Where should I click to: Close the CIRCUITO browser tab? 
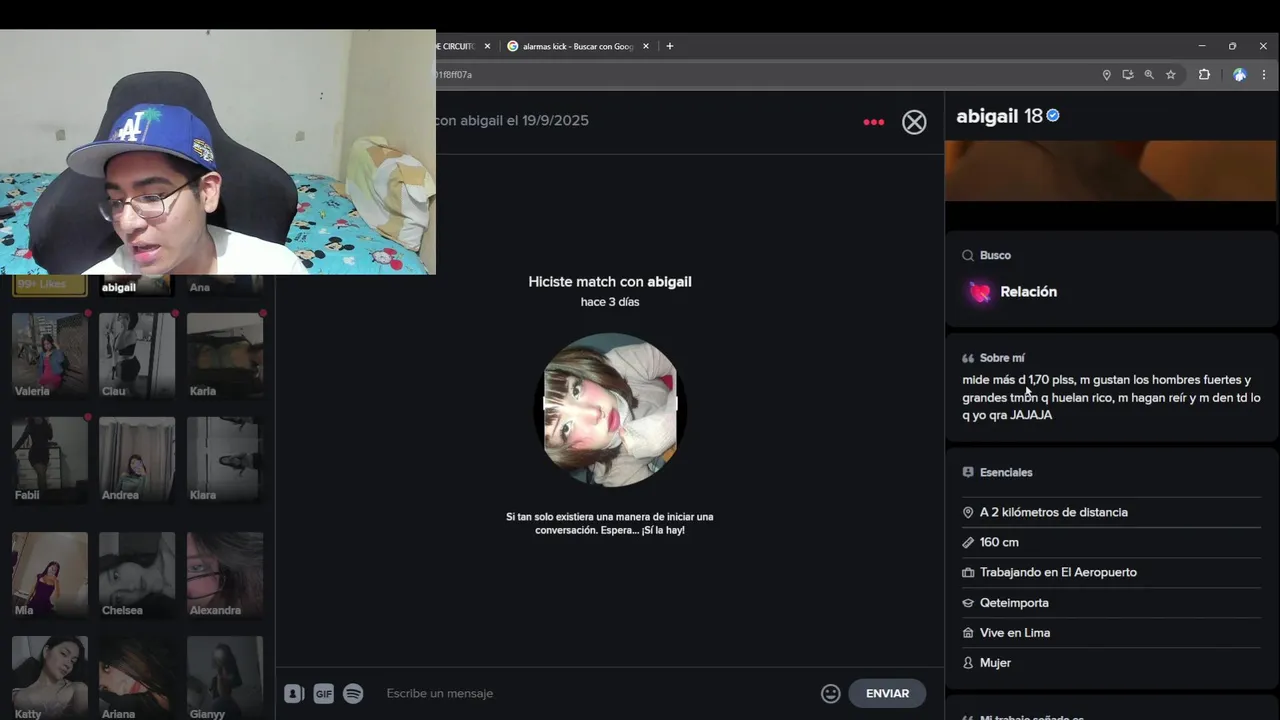[488, 46]
